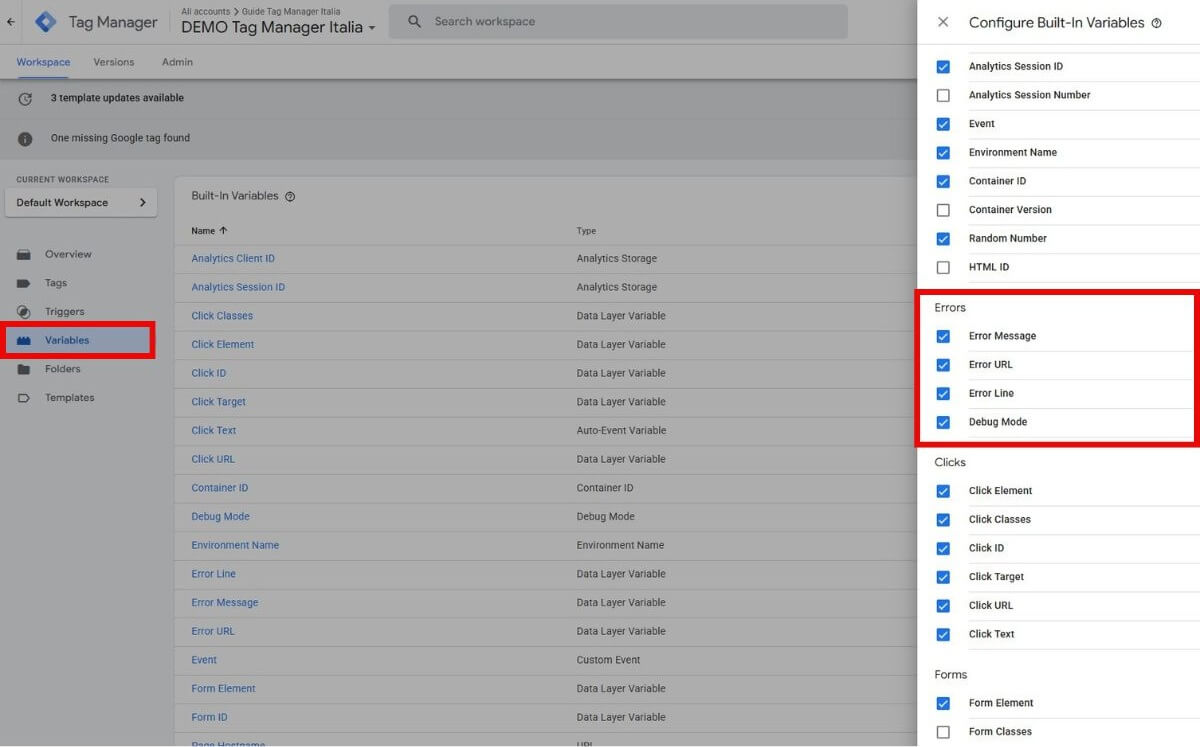Enable the HTML ID variable
Viewport: 1200px width, 747px height.
942,267
